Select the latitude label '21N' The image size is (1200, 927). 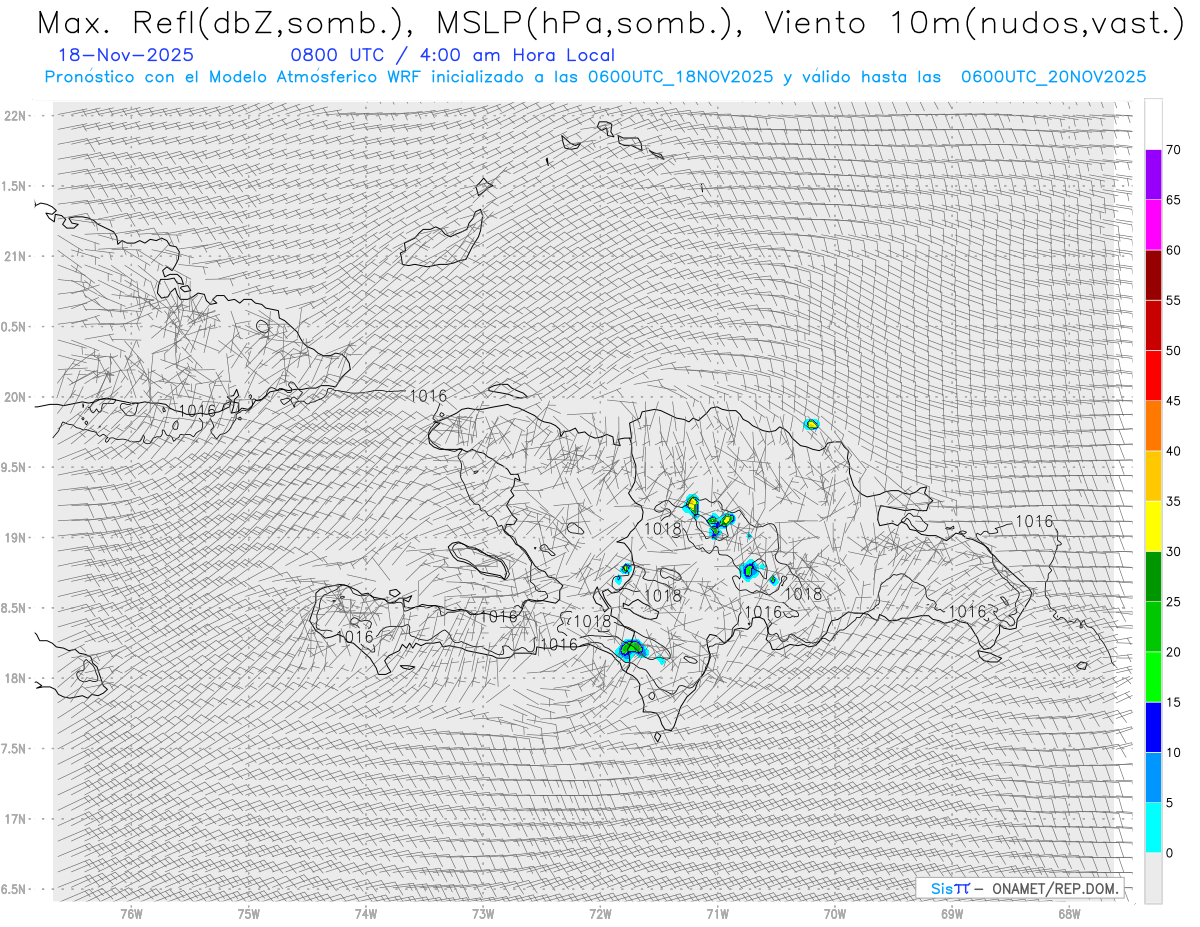tap(16, 256)
